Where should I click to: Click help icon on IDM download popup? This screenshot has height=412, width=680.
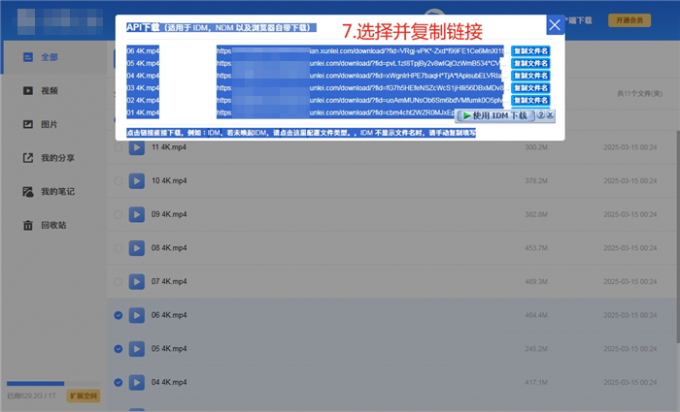point(541,115)
